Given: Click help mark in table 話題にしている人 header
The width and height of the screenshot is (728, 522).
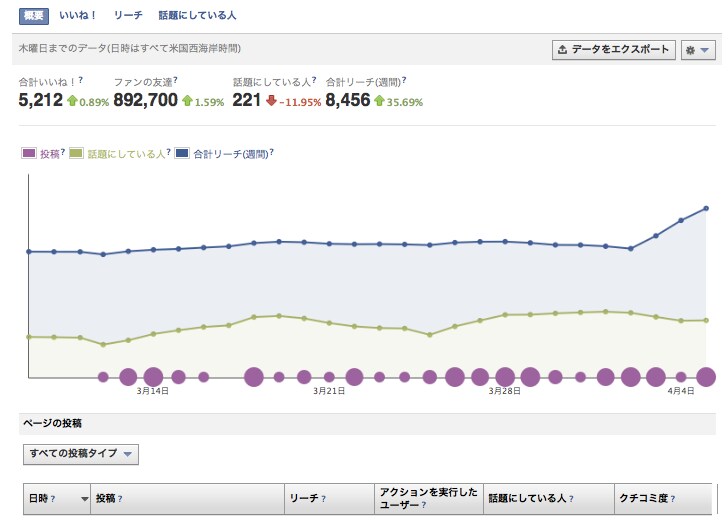Looking at the screenshot, I should tap(571, 499).
